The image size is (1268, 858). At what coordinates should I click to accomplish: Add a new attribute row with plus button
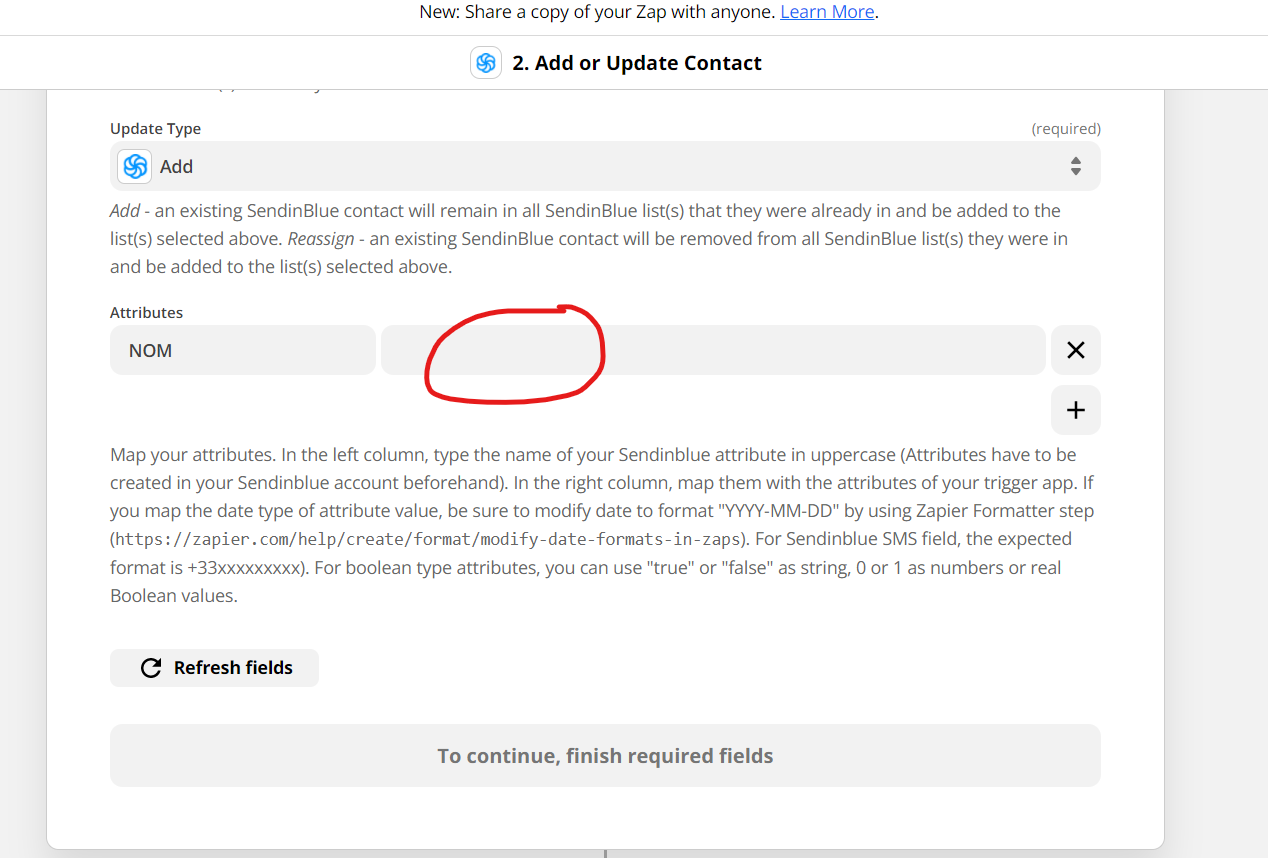point(1076,410)
